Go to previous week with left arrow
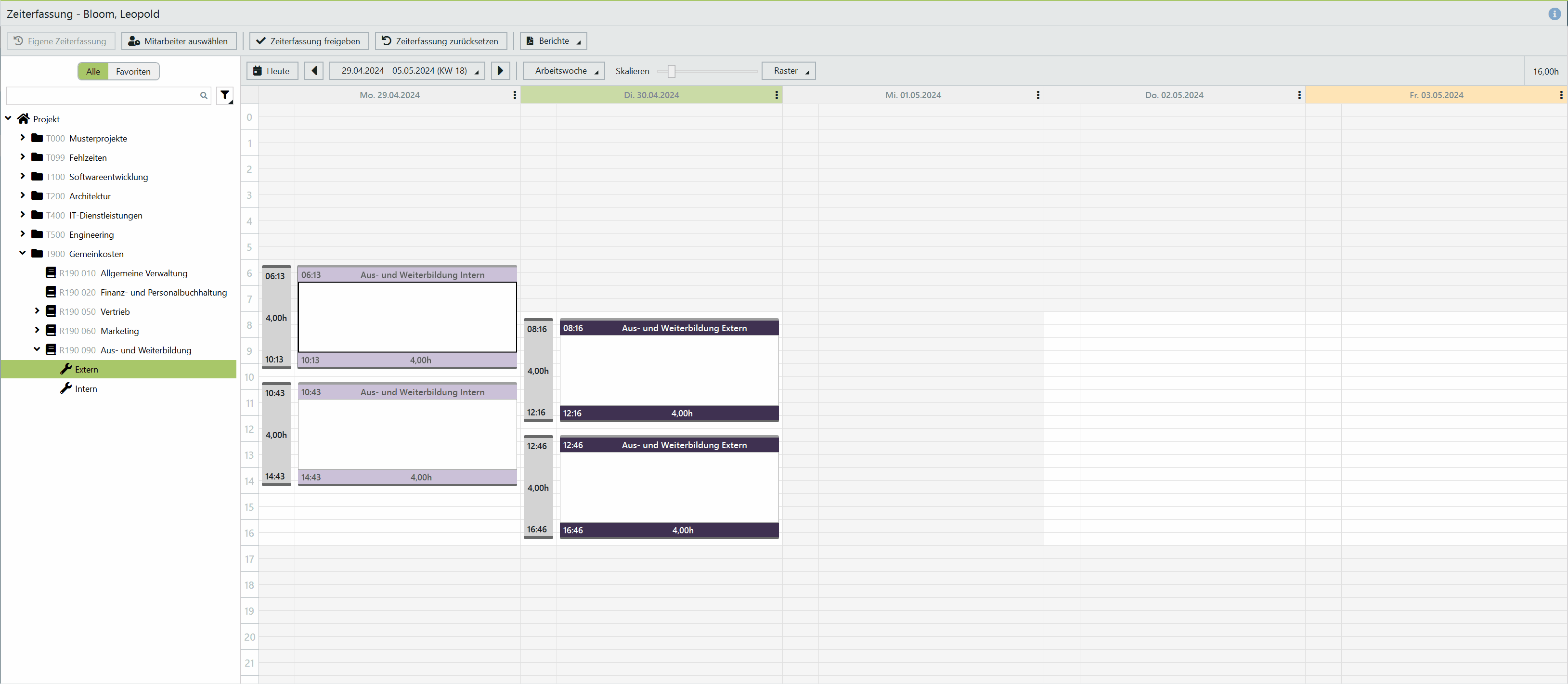Screen dimensions: 1568x684 (314, 71)
